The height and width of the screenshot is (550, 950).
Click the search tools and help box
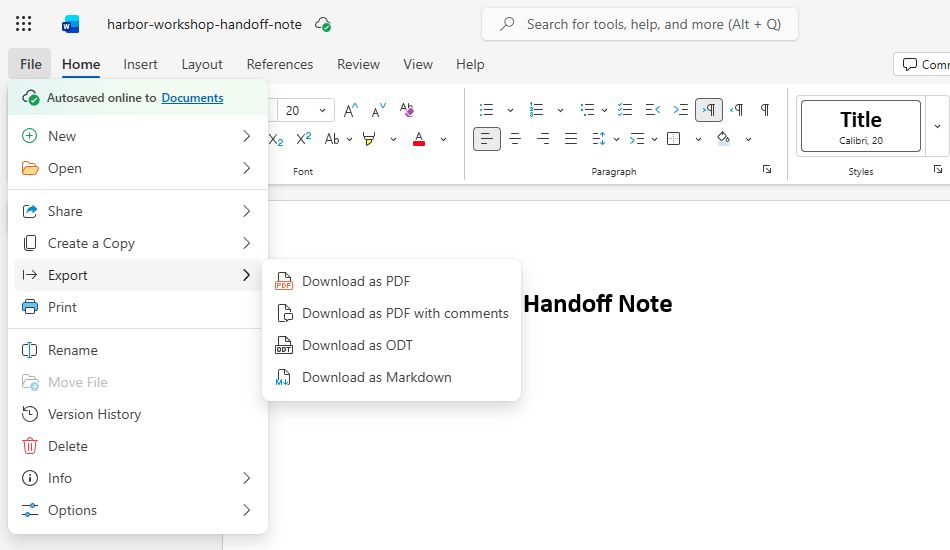[640, 24]
